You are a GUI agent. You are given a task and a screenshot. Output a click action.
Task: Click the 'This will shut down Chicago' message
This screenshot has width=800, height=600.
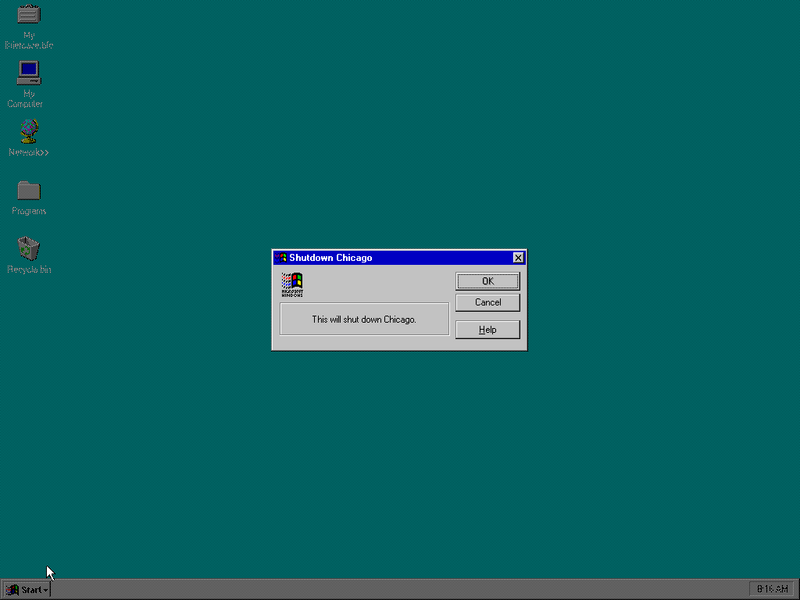[364, 320]
